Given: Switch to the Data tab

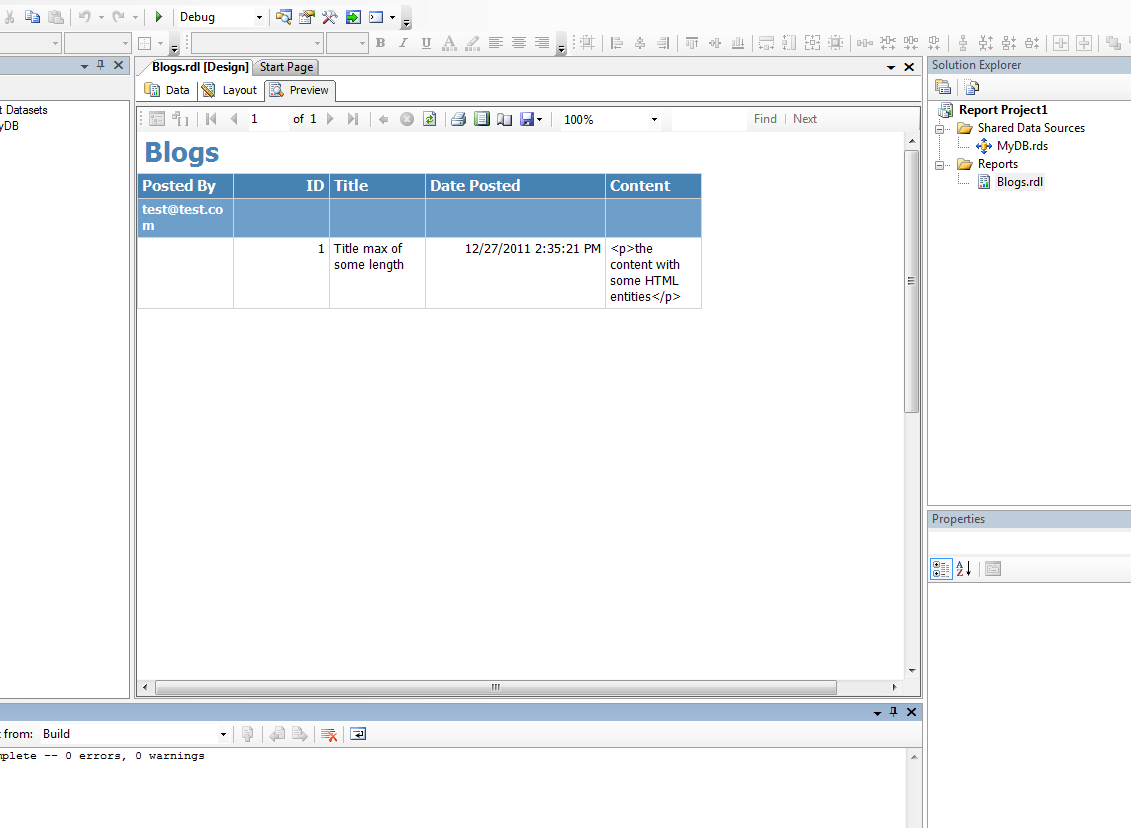Looking at the screenshot, I should click(167, 90).
